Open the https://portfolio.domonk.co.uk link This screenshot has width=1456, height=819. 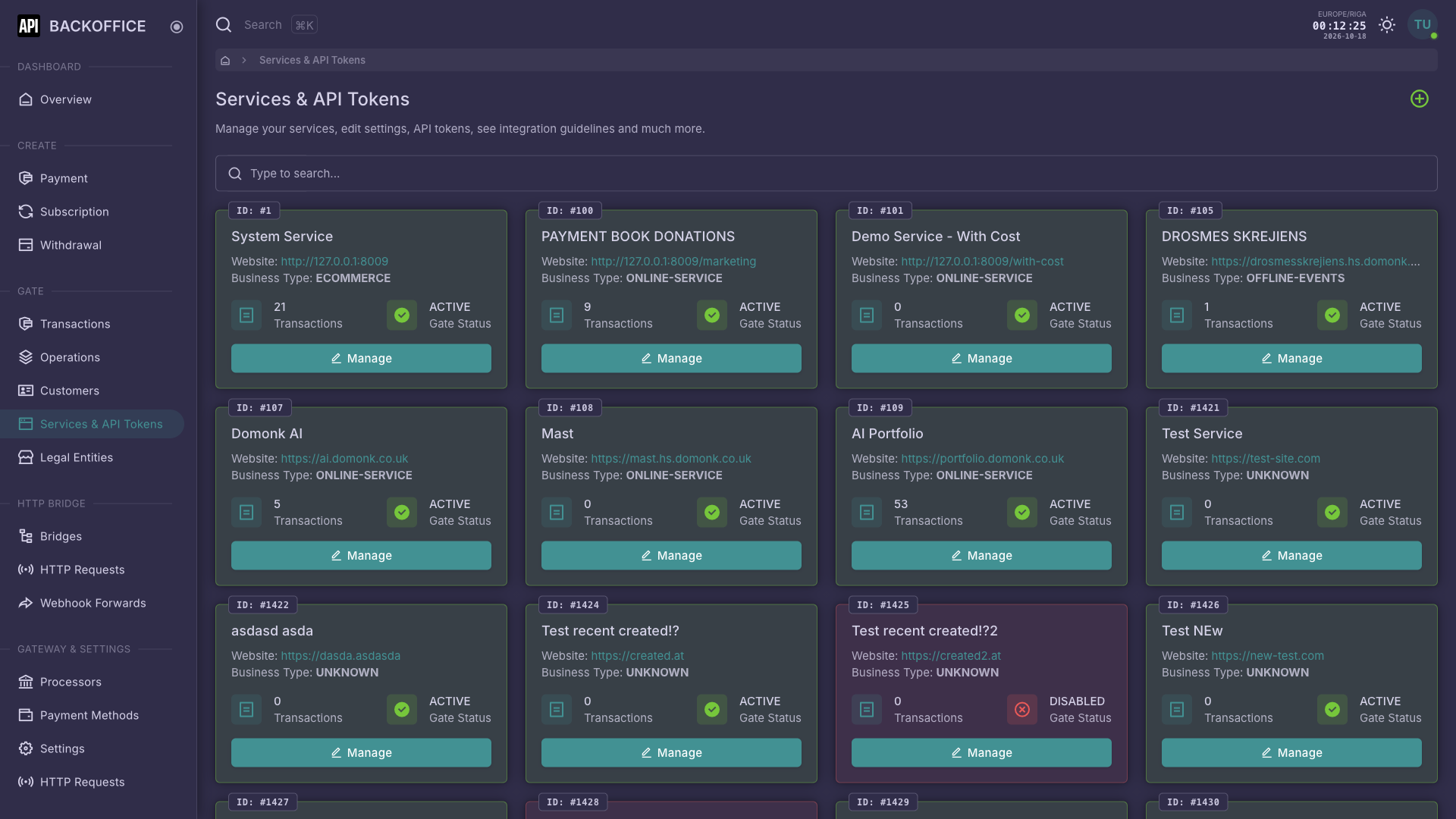982,459
